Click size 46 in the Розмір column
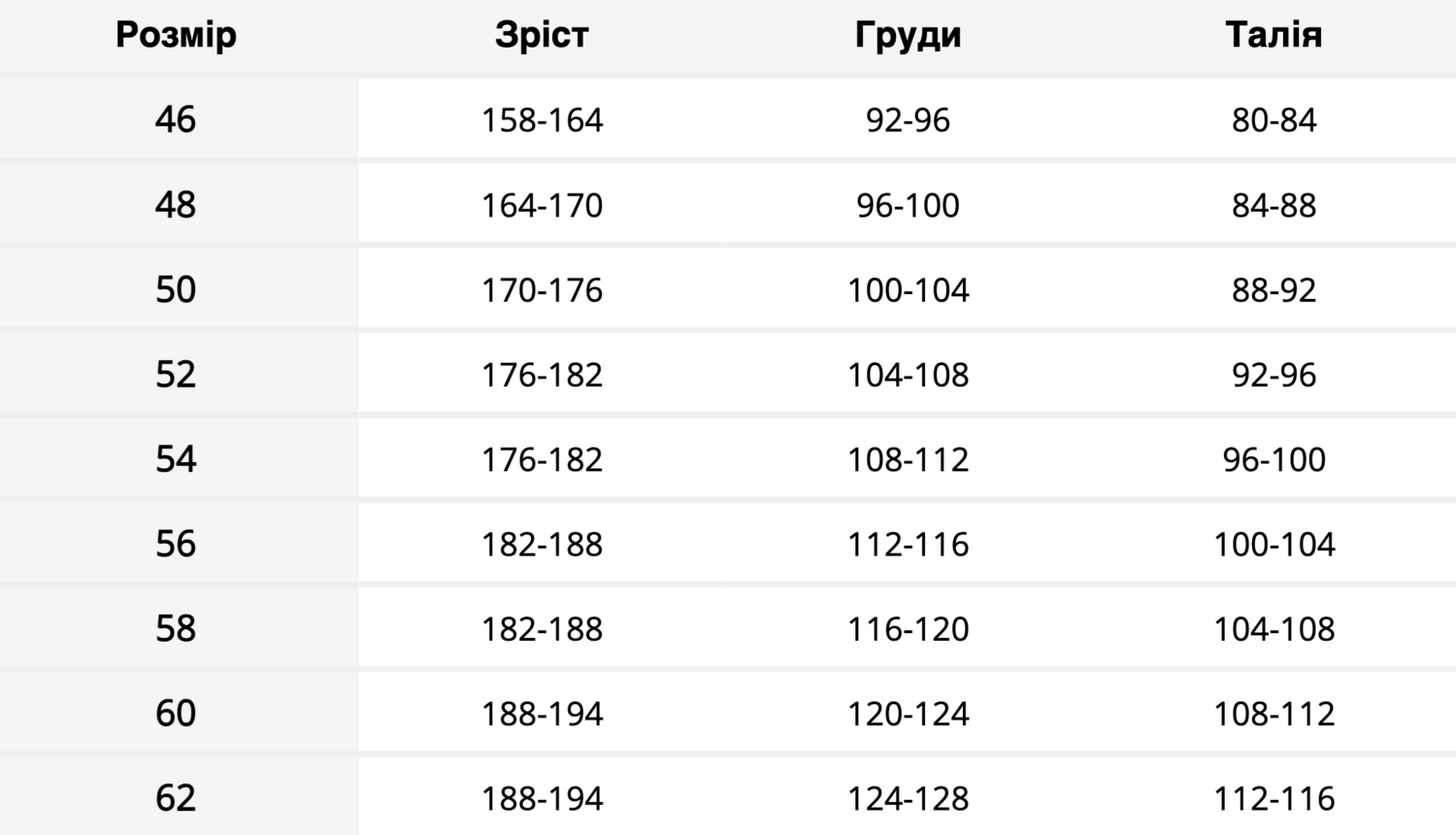 (176, 119)
